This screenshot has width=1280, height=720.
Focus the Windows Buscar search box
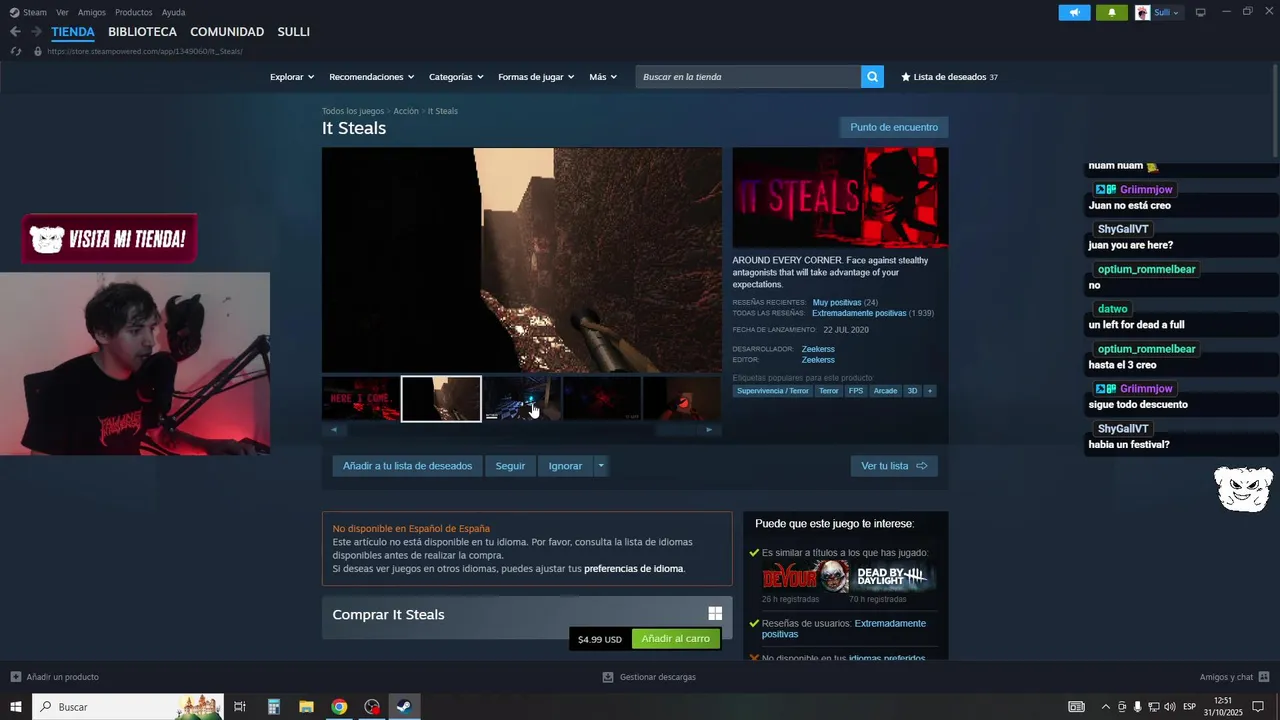point(128,707)
